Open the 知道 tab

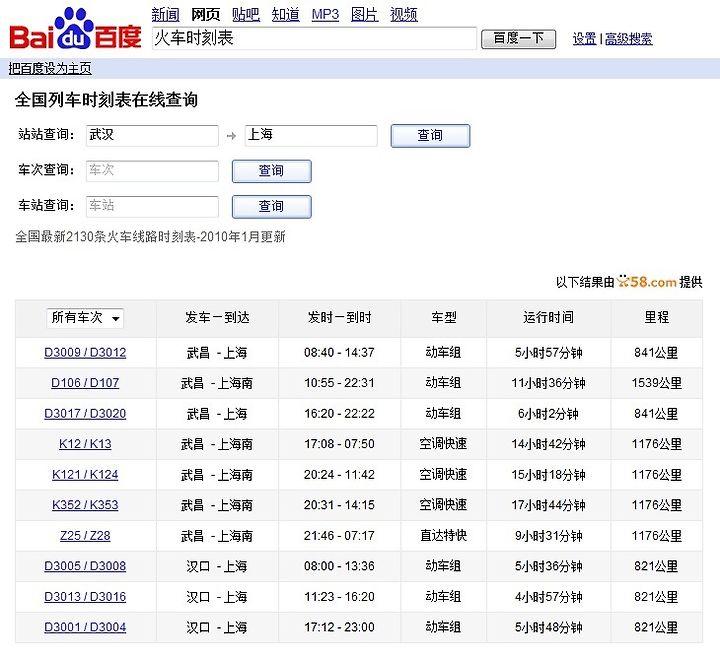pos(285,14)
